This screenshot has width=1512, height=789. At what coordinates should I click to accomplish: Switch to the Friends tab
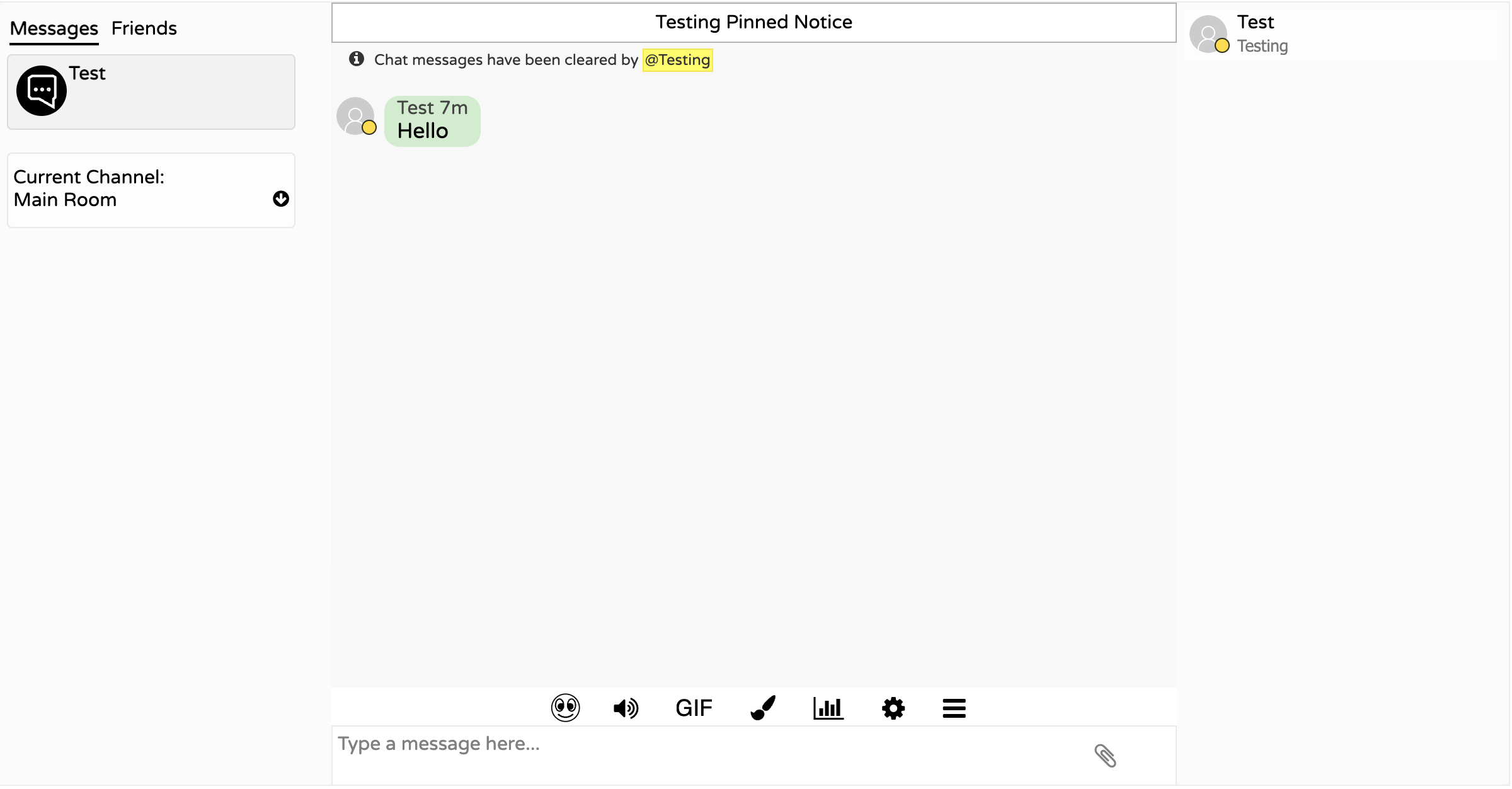pos(144,28)
